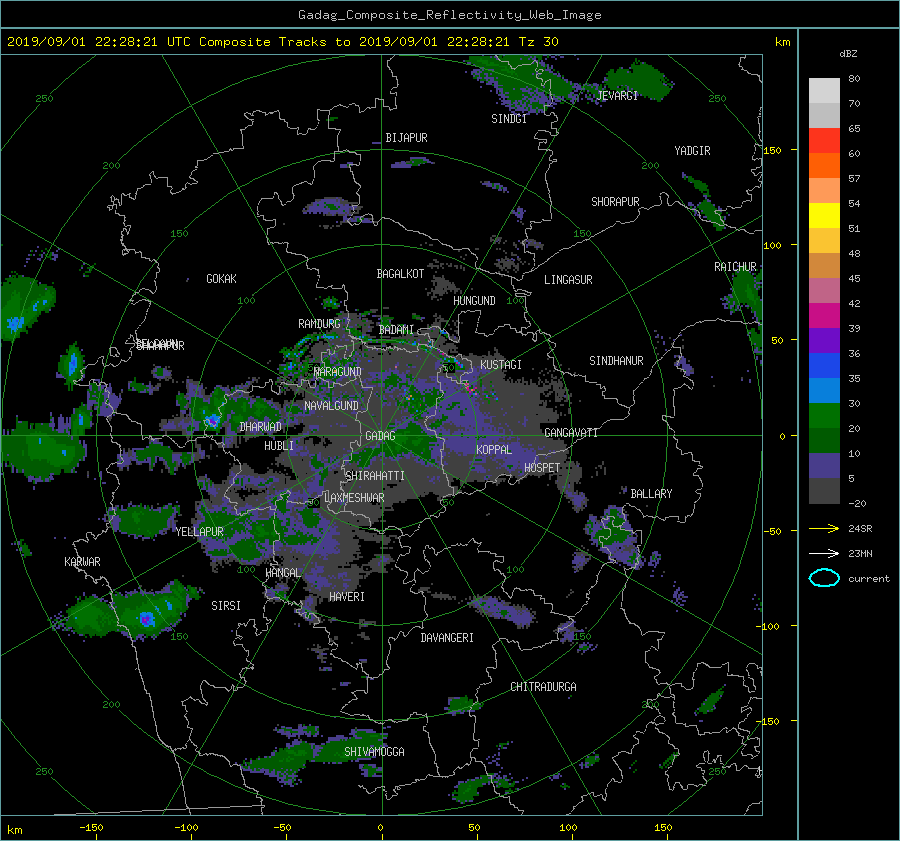
Task: Click the GANGAVATI city label
Action: (x=571, y=433)
